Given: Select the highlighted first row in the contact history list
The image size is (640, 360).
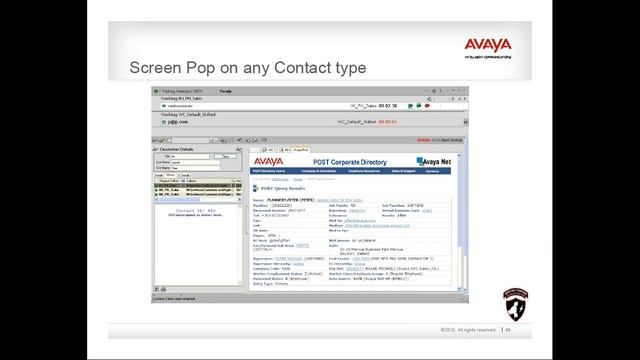Looking at the screenshot, I should 198,186.
